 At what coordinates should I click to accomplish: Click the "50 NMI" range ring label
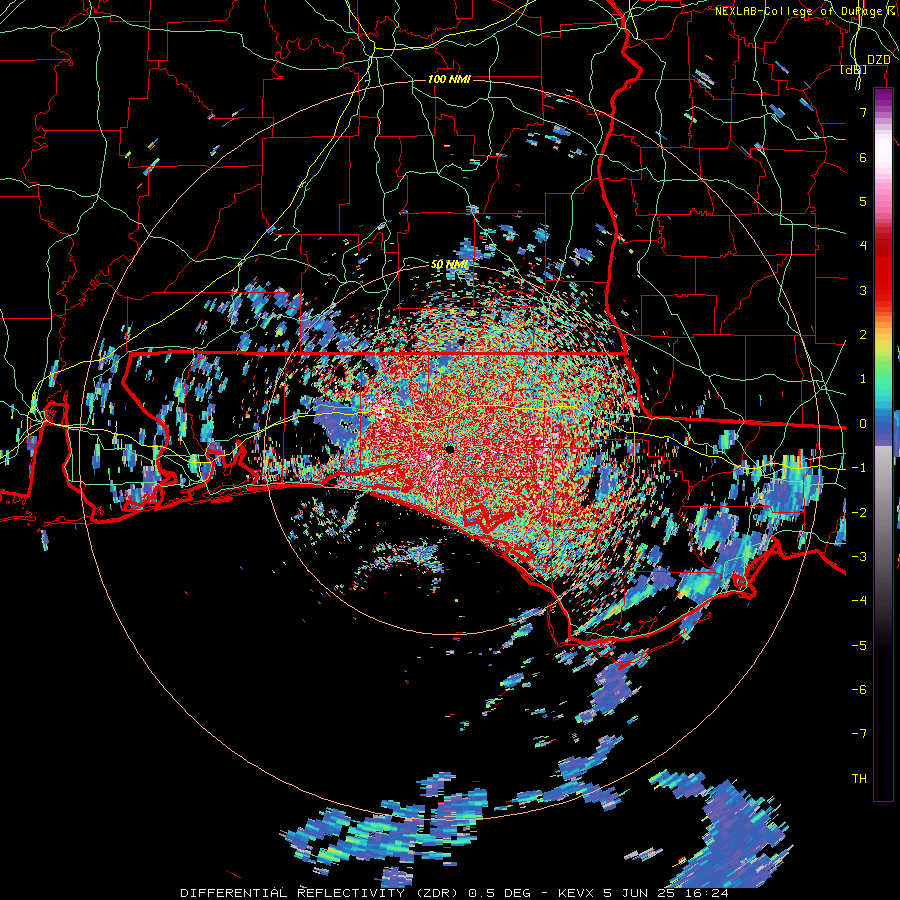[x=449, y=264]
